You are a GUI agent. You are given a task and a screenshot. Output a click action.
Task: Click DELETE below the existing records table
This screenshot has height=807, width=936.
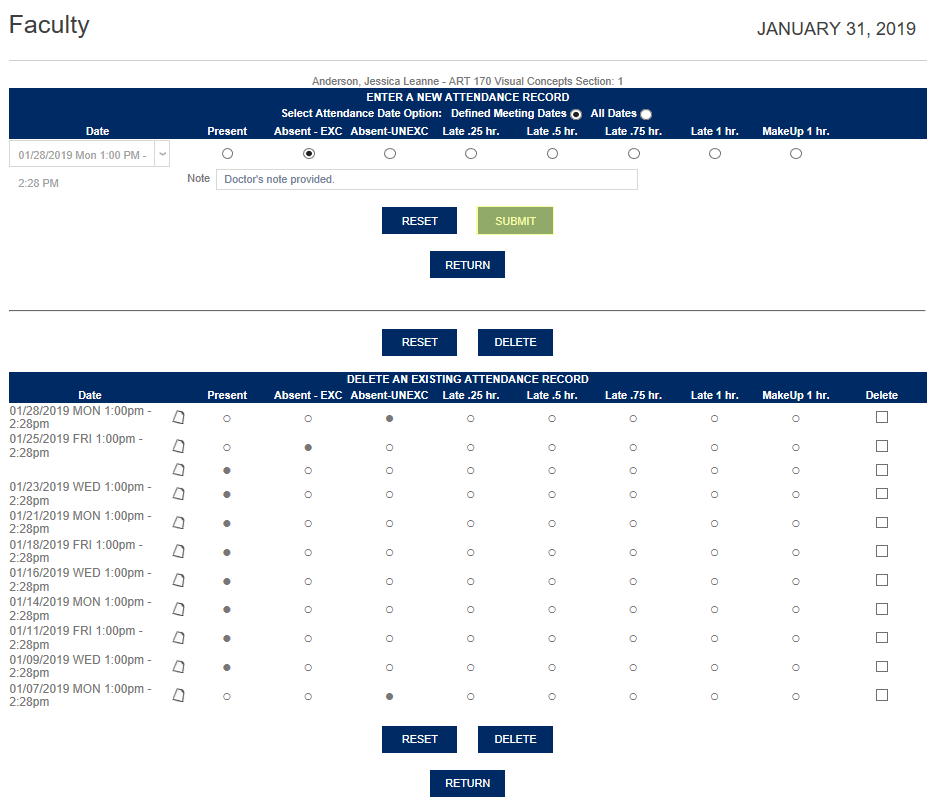515,739
